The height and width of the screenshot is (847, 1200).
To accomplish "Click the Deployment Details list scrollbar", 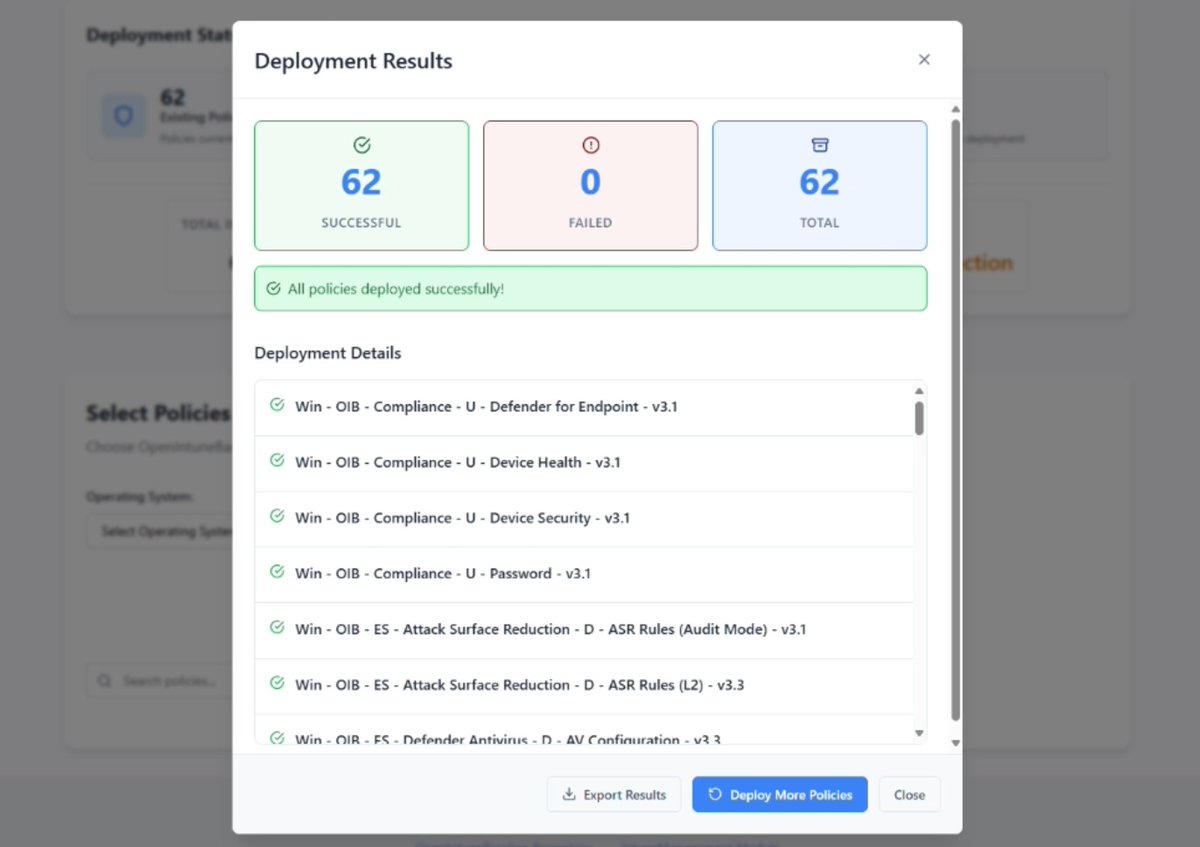I will click(919, 420).
